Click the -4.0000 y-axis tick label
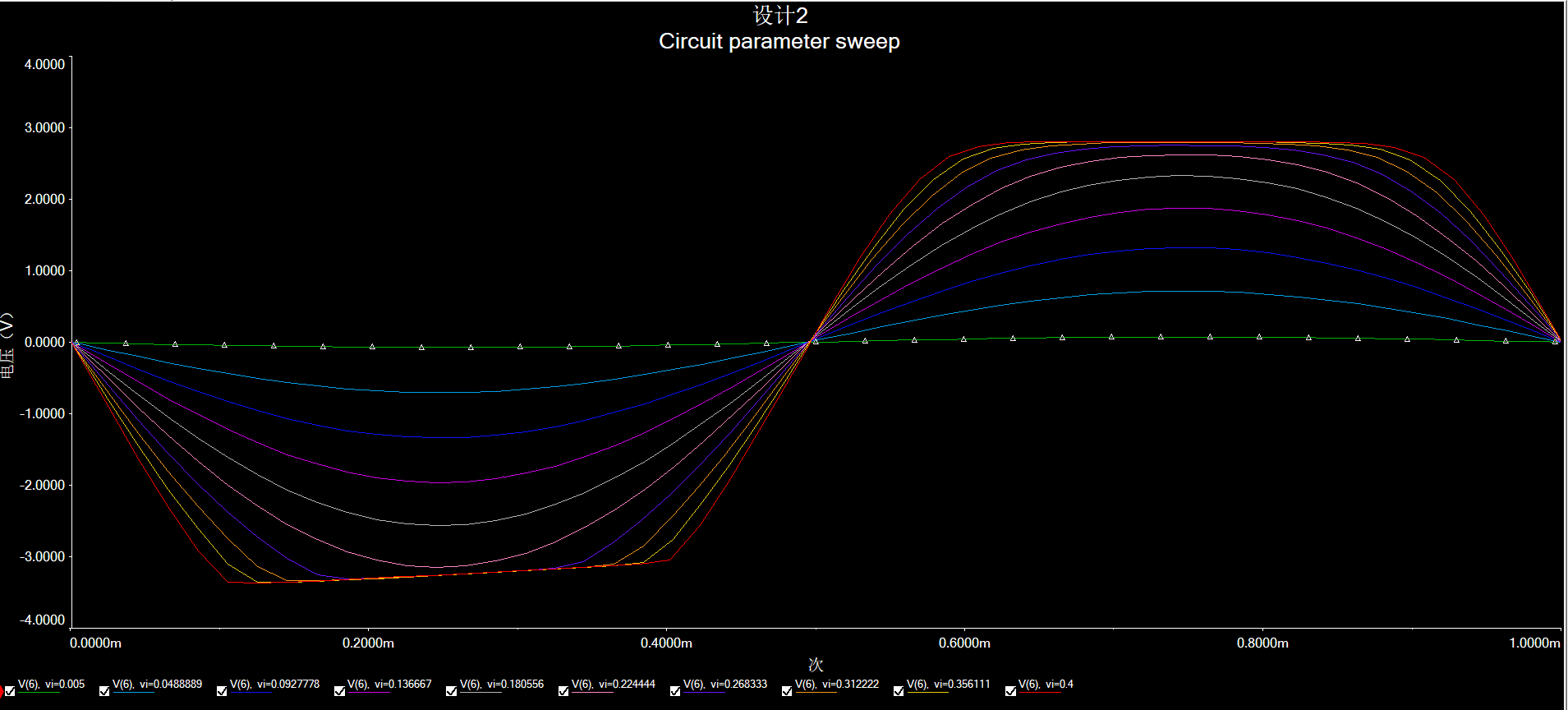1568x710 pixels. click(x=42, y=620)
